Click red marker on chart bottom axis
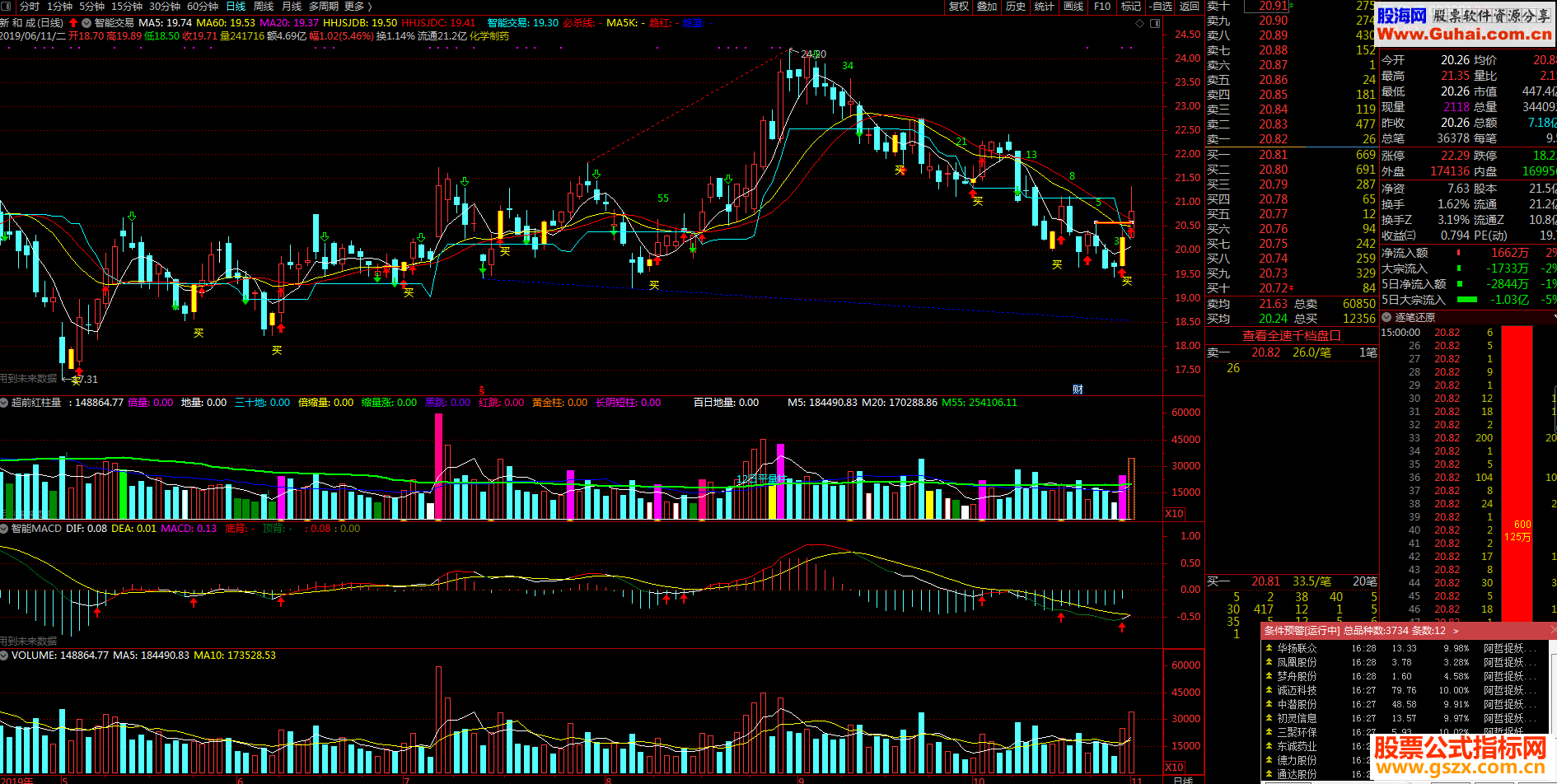Viewport: 1557px width, 784px height. 482,390
